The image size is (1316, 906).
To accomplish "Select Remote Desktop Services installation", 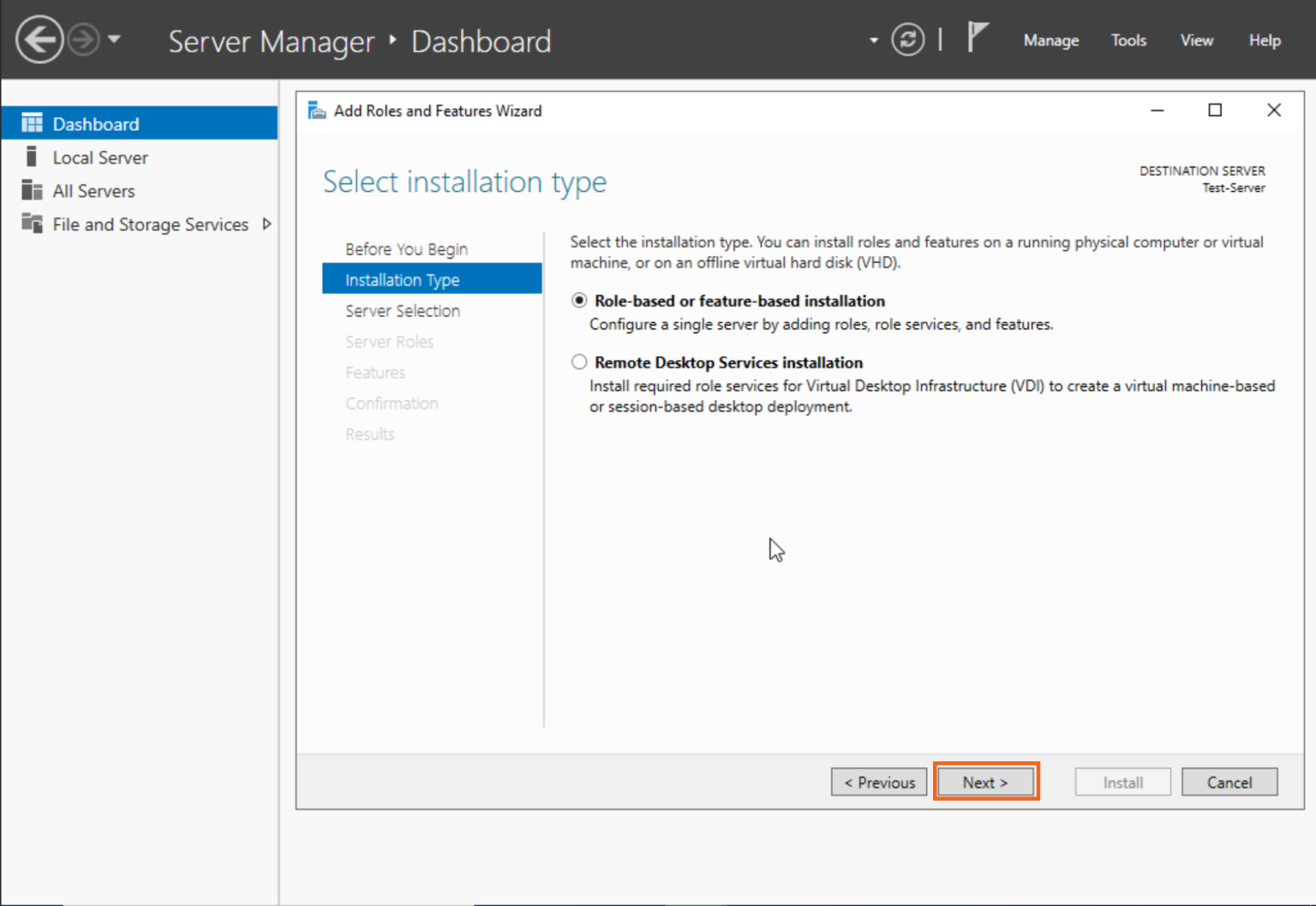I will (x=579, y=361).
